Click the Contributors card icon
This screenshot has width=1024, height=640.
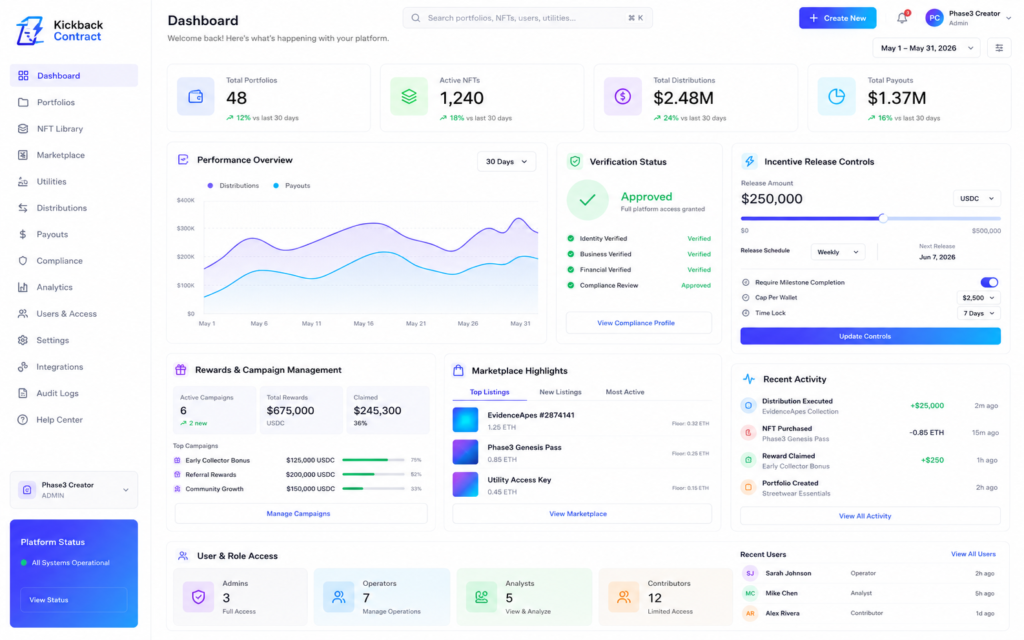pos(624,596)
